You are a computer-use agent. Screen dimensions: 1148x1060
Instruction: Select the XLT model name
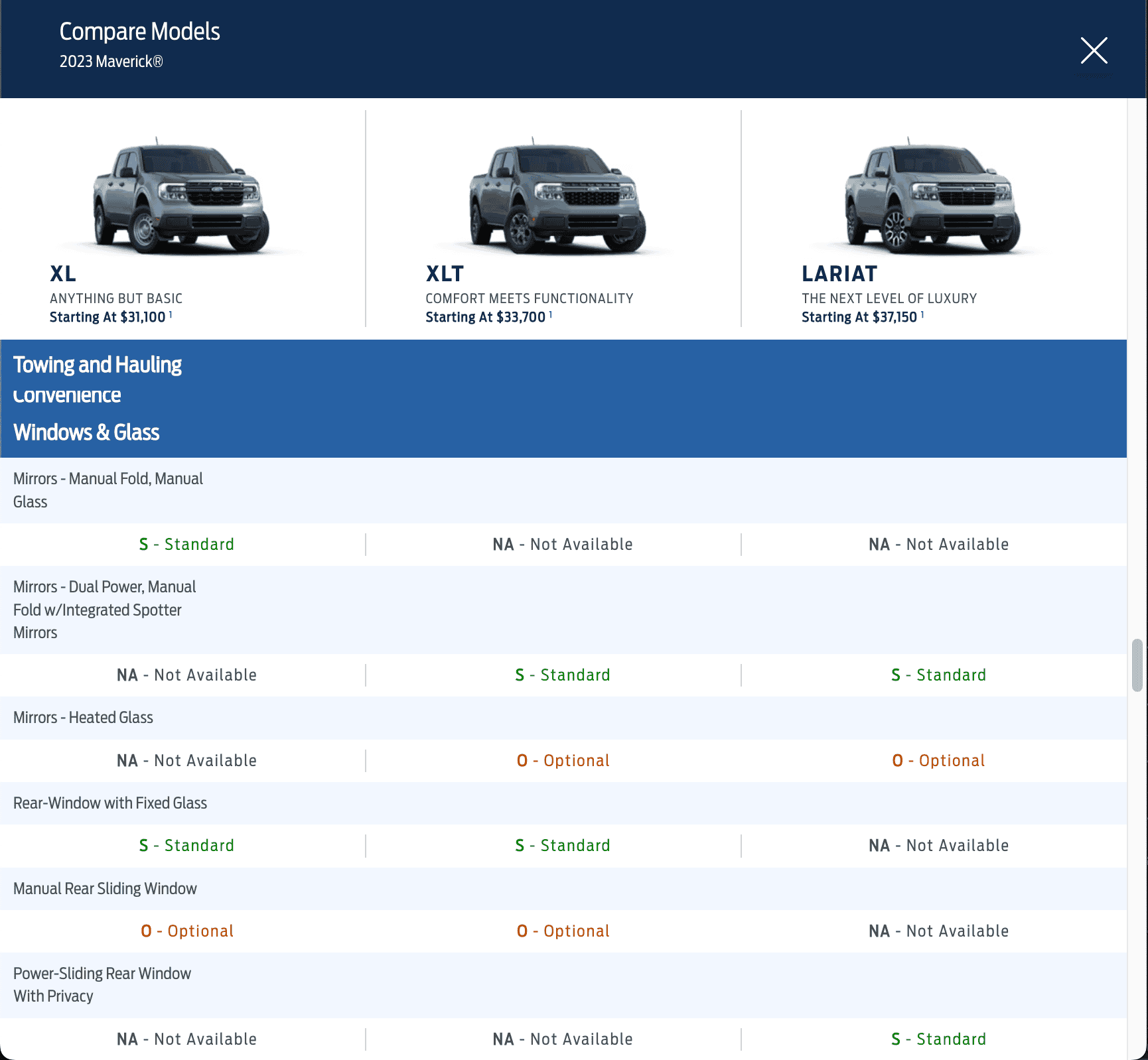[445, 273]
